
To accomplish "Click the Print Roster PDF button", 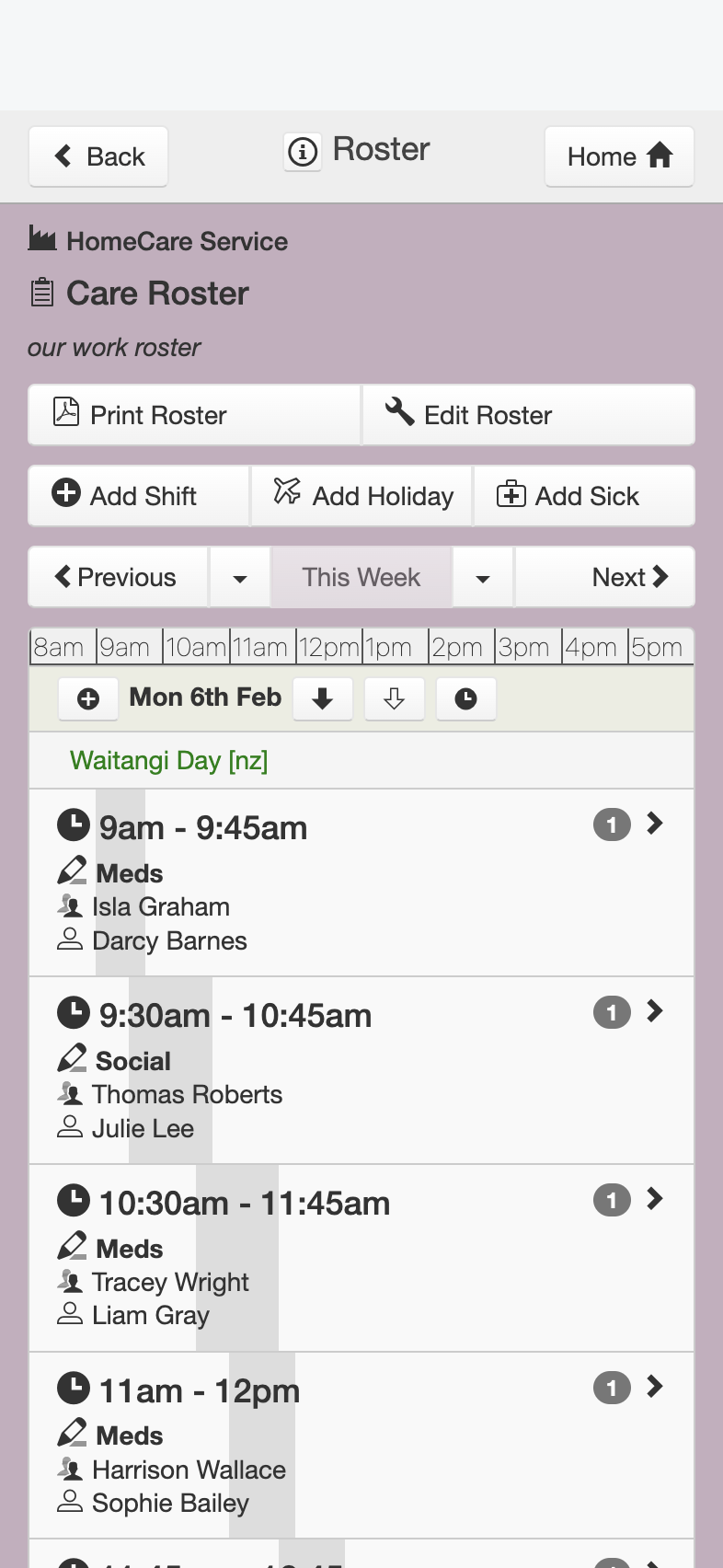I will click(x=194, y=415).
